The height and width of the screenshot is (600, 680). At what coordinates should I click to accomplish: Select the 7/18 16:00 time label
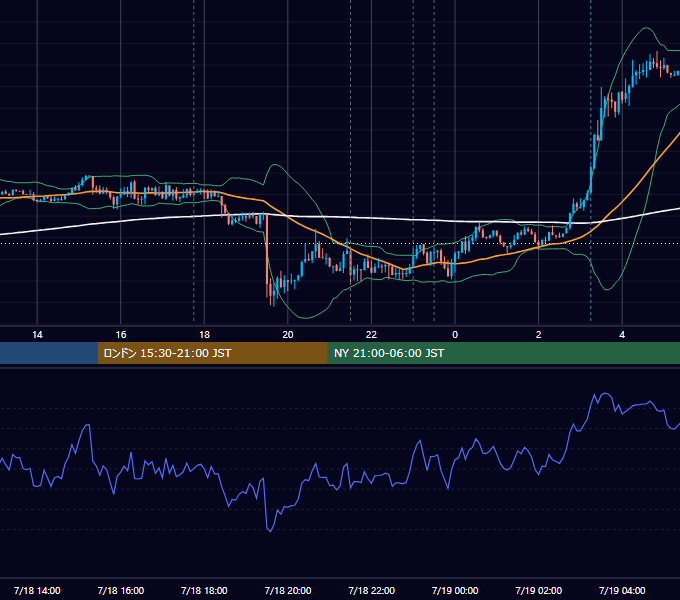coord(121,590)
